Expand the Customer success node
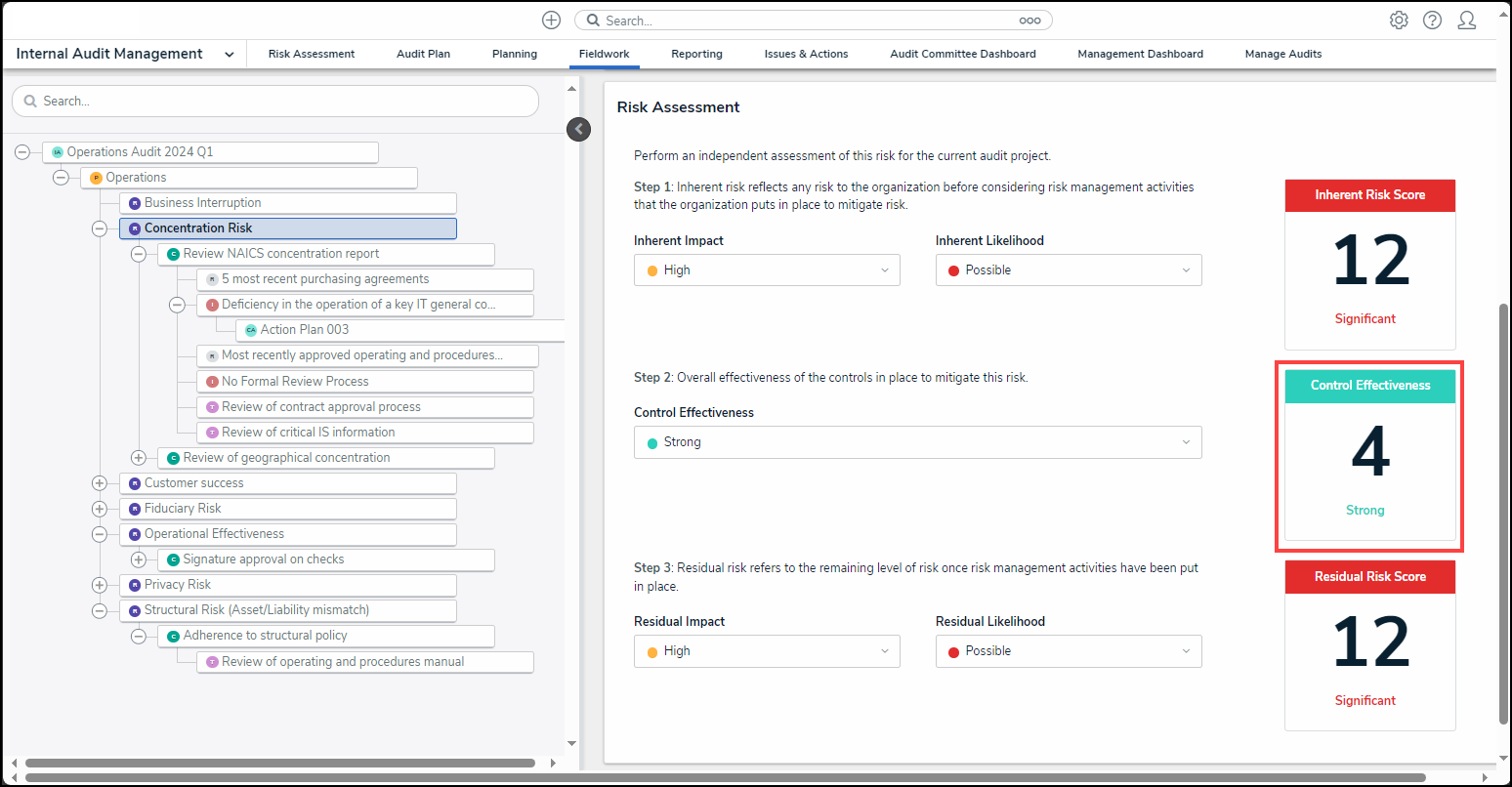Viewport: 1512px width, 787px height. 99,483
